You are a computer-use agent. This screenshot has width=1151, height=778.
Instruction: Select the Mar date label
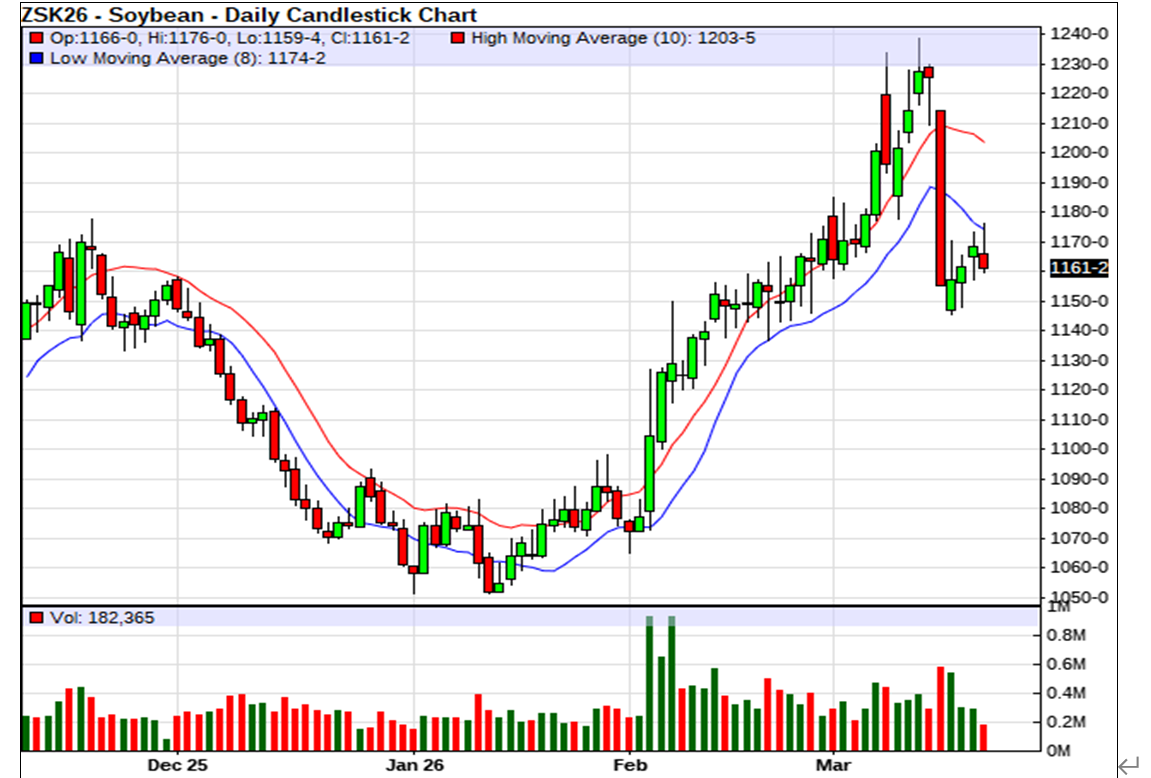point(833,765)
